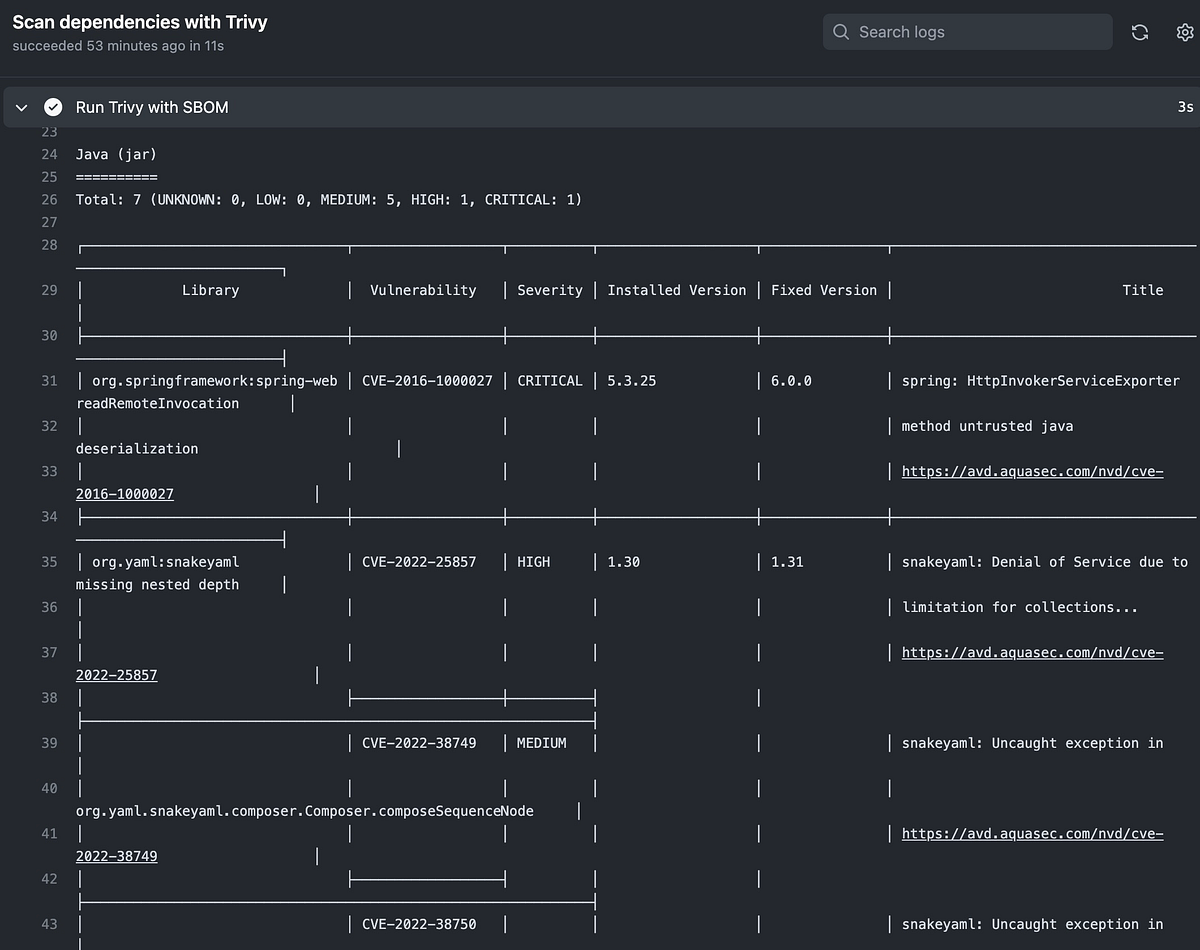
Task: Click the chevron next to Run Trivy with SBOM
Action: pos(21,107)
